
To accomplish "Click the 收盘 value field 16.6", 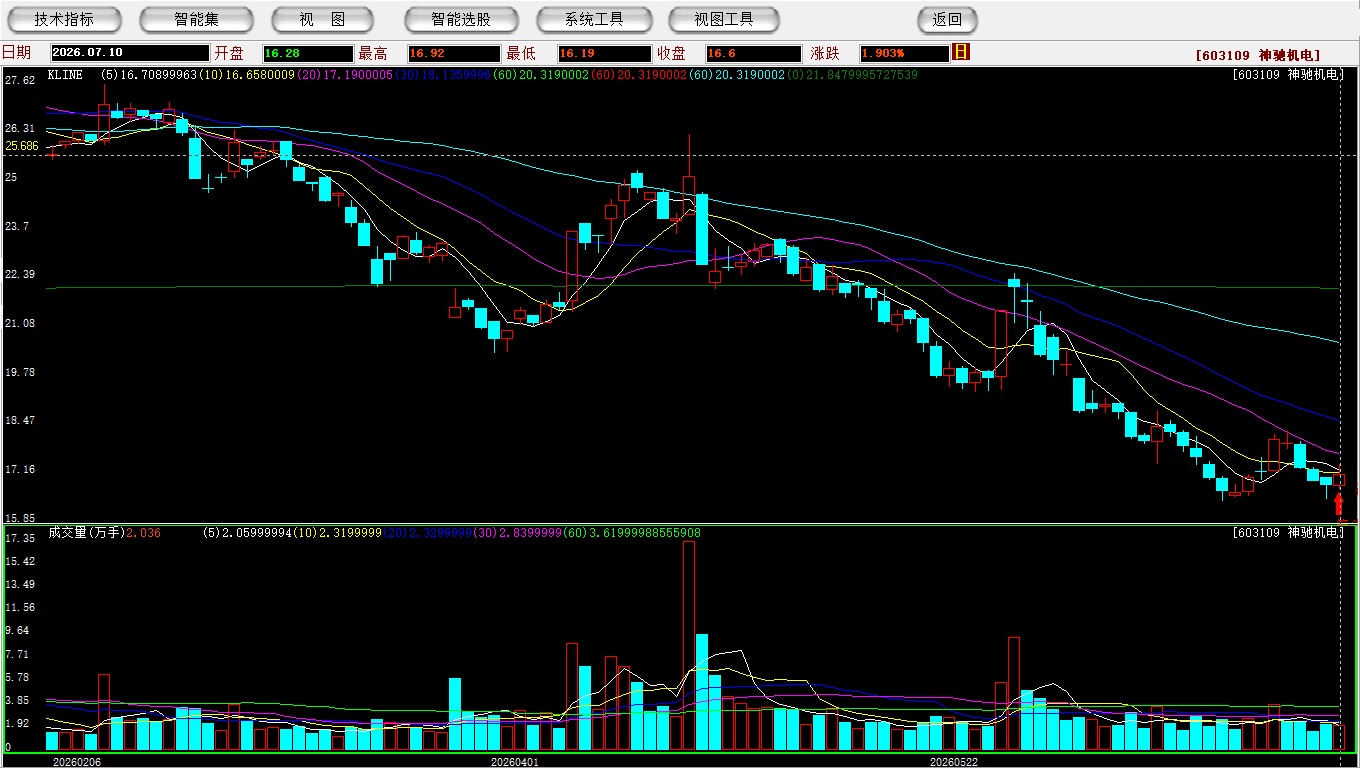I will [754, 53].
